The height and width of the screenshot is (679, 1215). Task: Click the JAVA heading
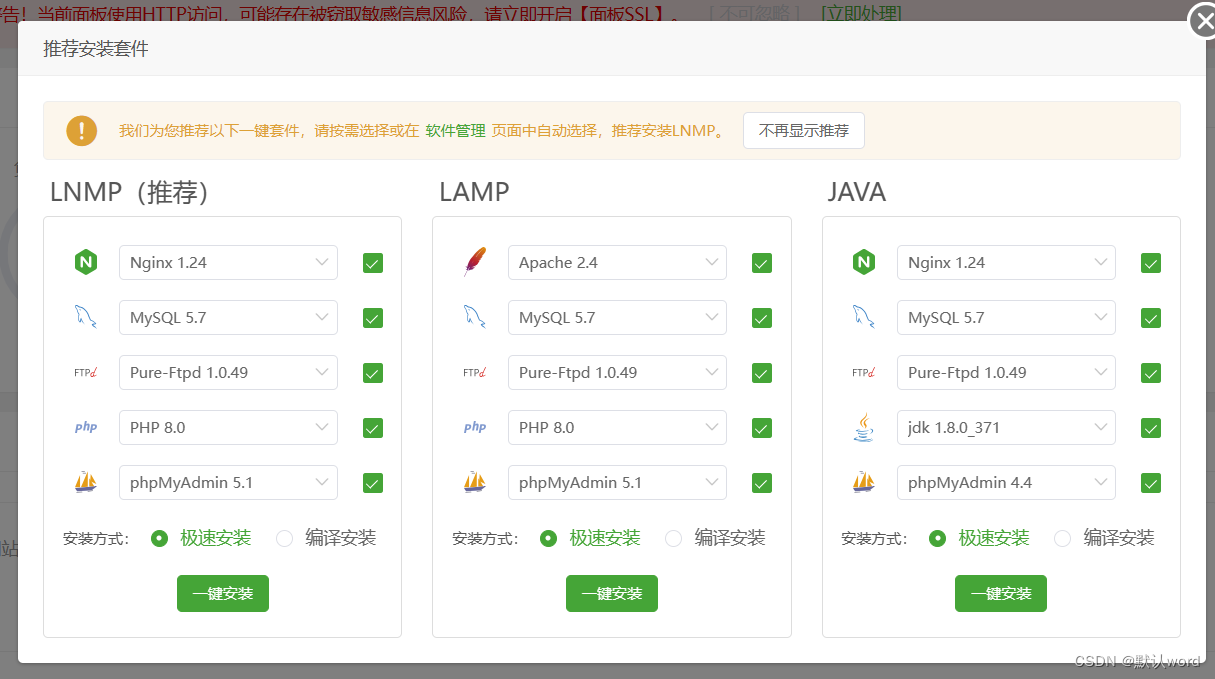pyautogui.click(x=857, y=191)
